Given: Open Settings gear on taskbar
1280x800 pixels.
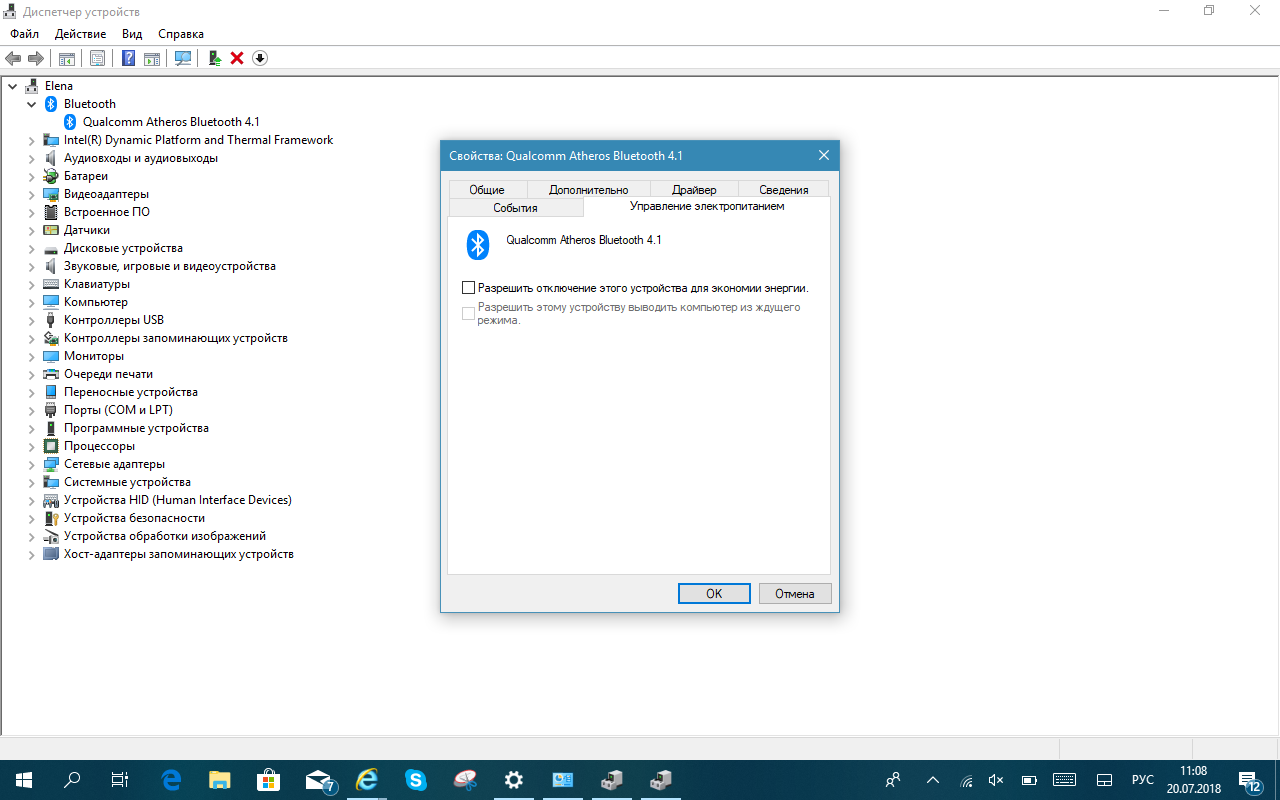Looking at the screenshot, I should tap(514, 780).
